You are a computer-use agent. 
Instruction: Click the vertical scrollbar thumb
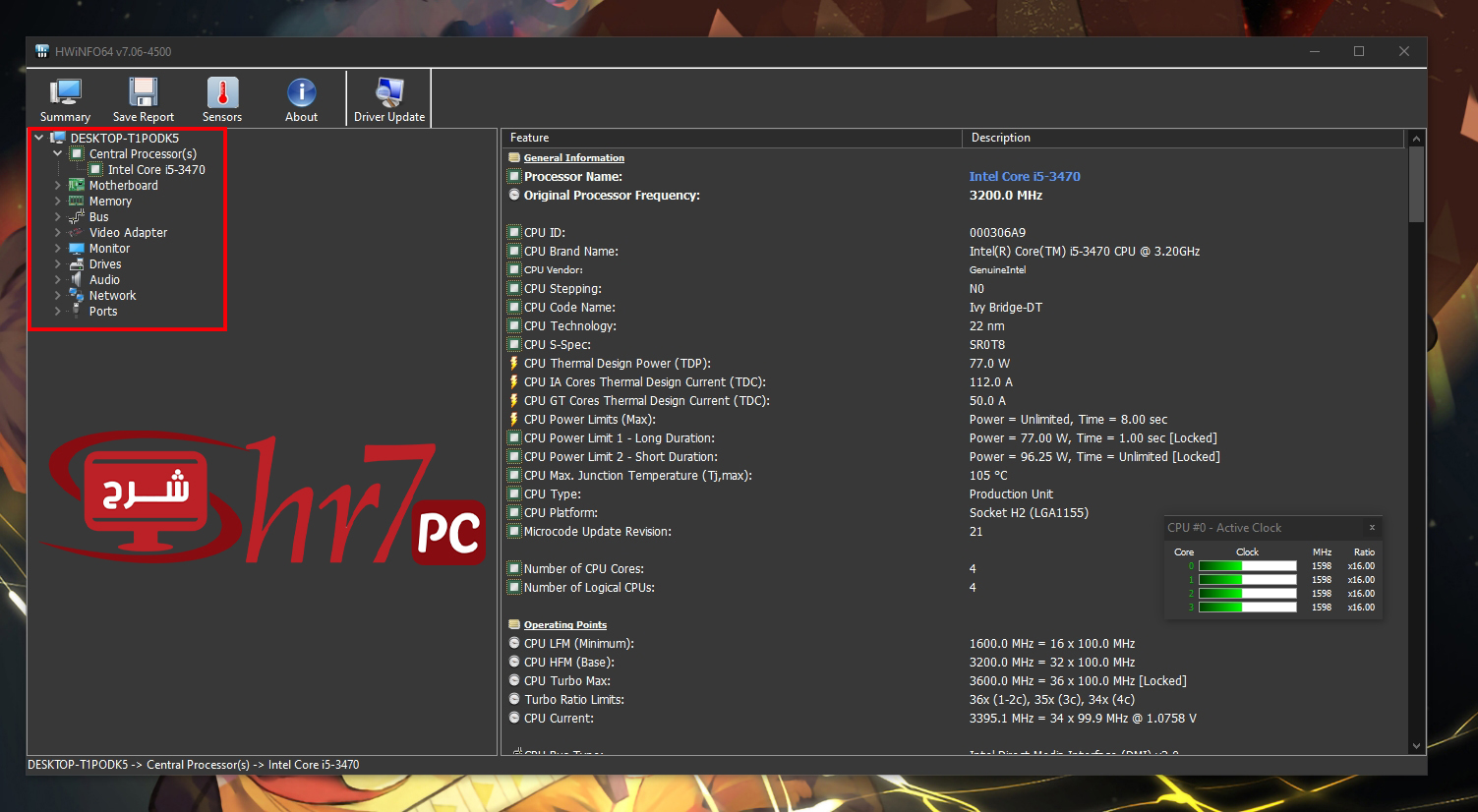pos(1416,185)
